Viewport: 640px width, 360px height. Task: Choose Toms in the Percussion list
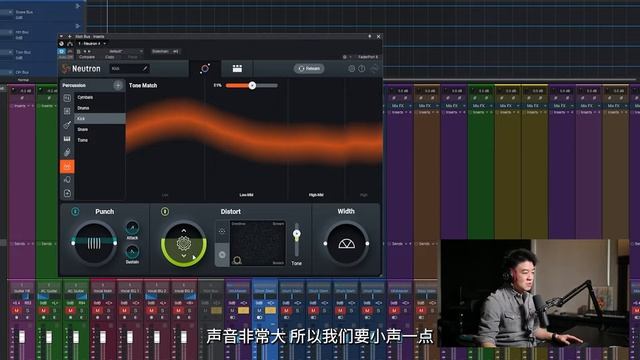click(x=100, y=140)
